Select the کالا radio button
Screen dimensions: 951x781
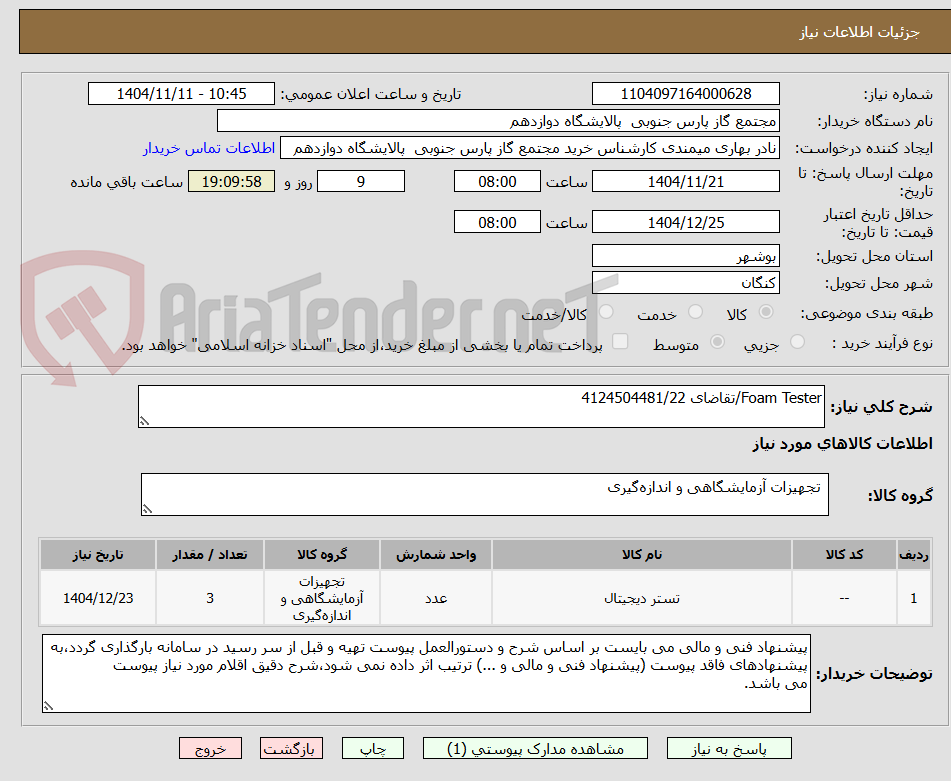click(766, 312)
